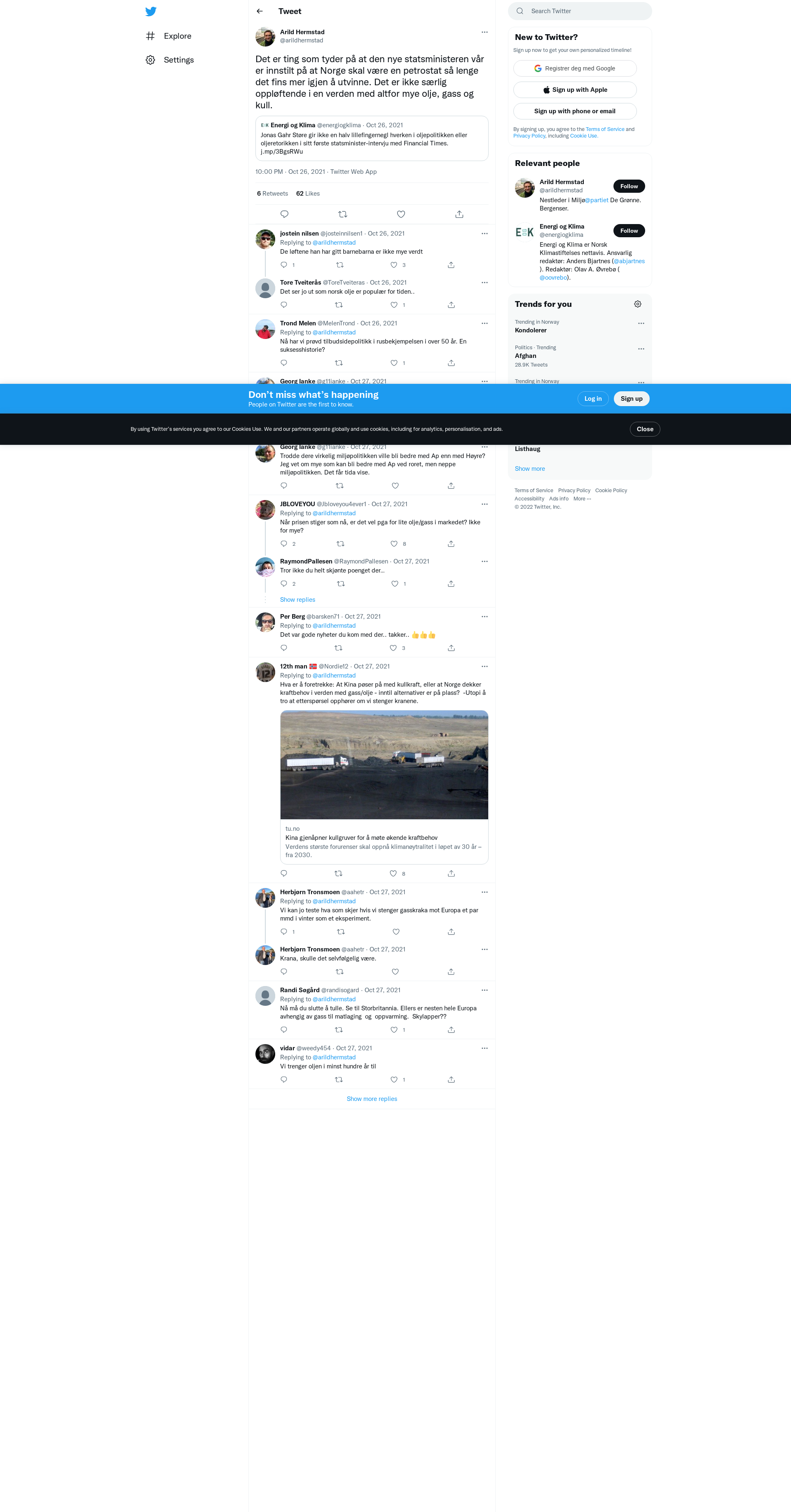Open more options on Arild Hermstad's tweet

pyautogui.click(x=484, y=32)
